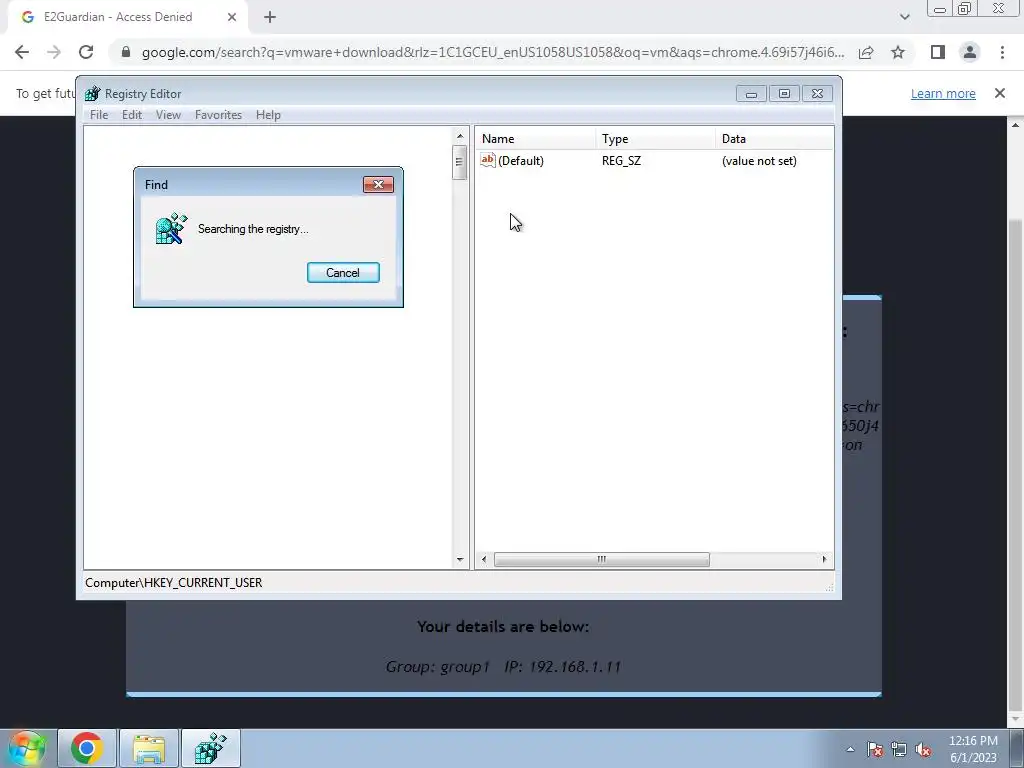Open a new Chrome tab
The width and height of the screenshot is (1024, 768).
click(x=270, y=17)
